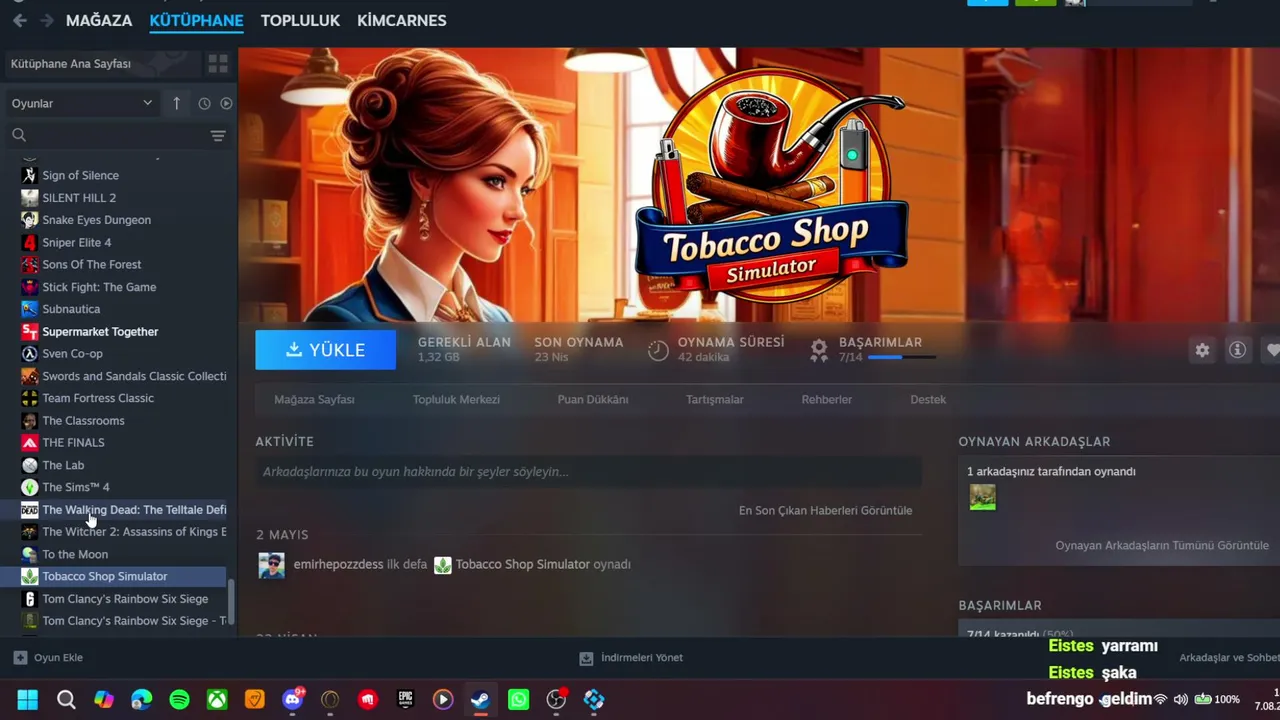
Task: Select To the Moon in the list
Action: [124, 554]
